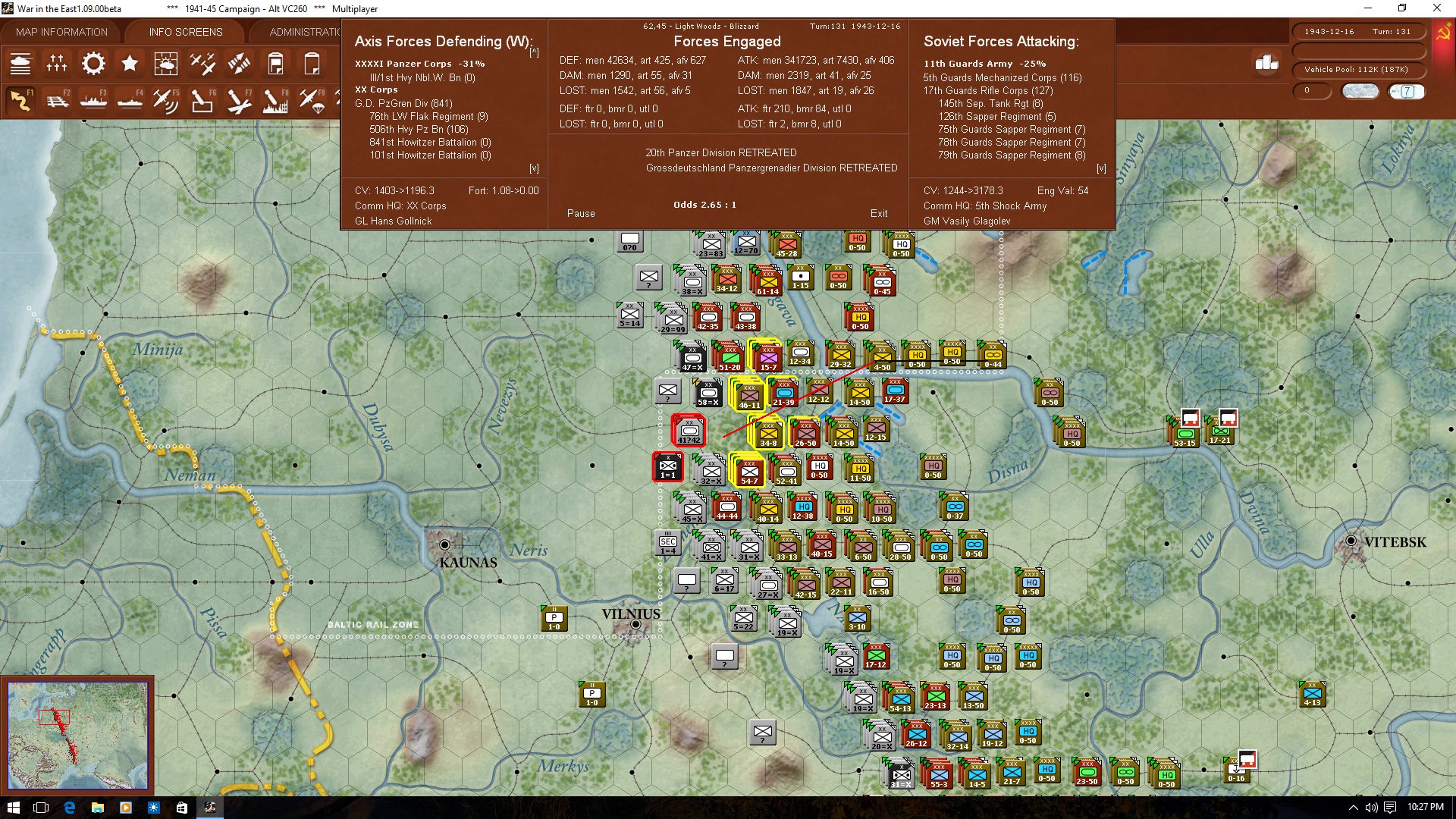Open the air doctrine planes icon
Viewport: 1456px width, 819px height.
click(x=202, y=64)
